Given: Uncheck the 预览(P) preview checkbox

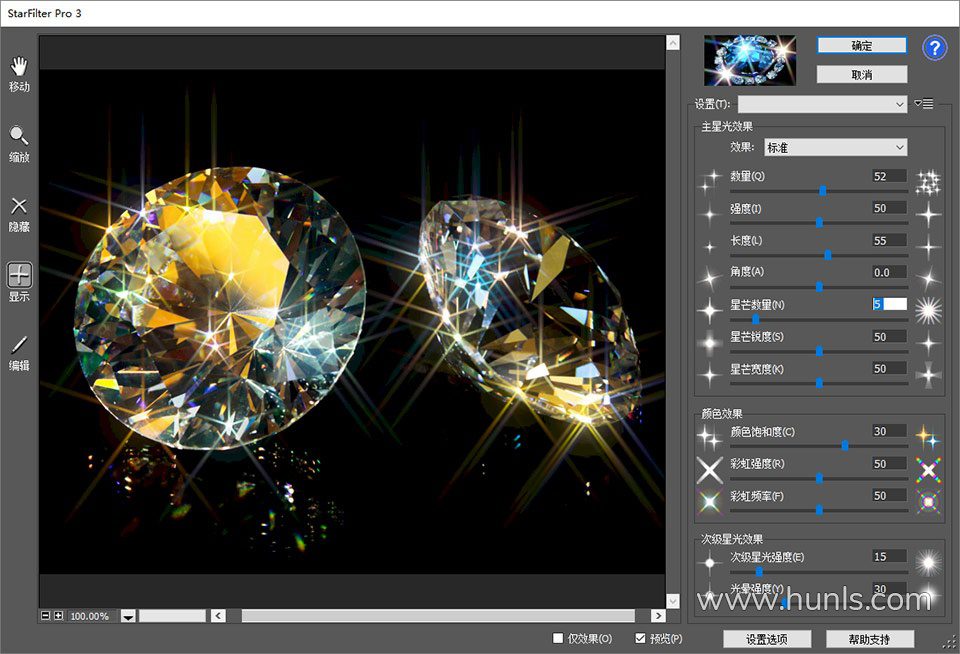Looking at the screenshot, I should (640, 638).
